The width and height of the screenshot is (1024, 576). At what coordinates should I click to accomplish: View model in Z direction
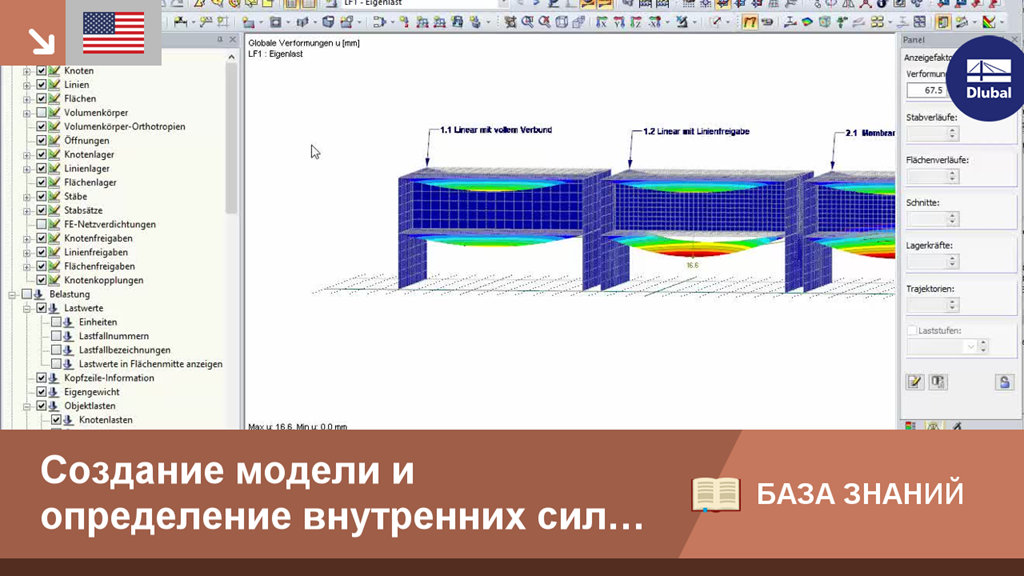click(635, 22)
